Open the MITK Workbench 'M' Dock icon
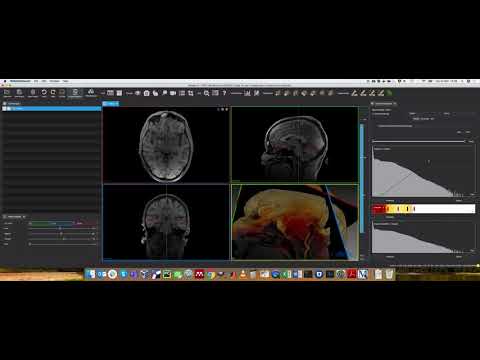 pyautogui.click(x=363, y=274)
